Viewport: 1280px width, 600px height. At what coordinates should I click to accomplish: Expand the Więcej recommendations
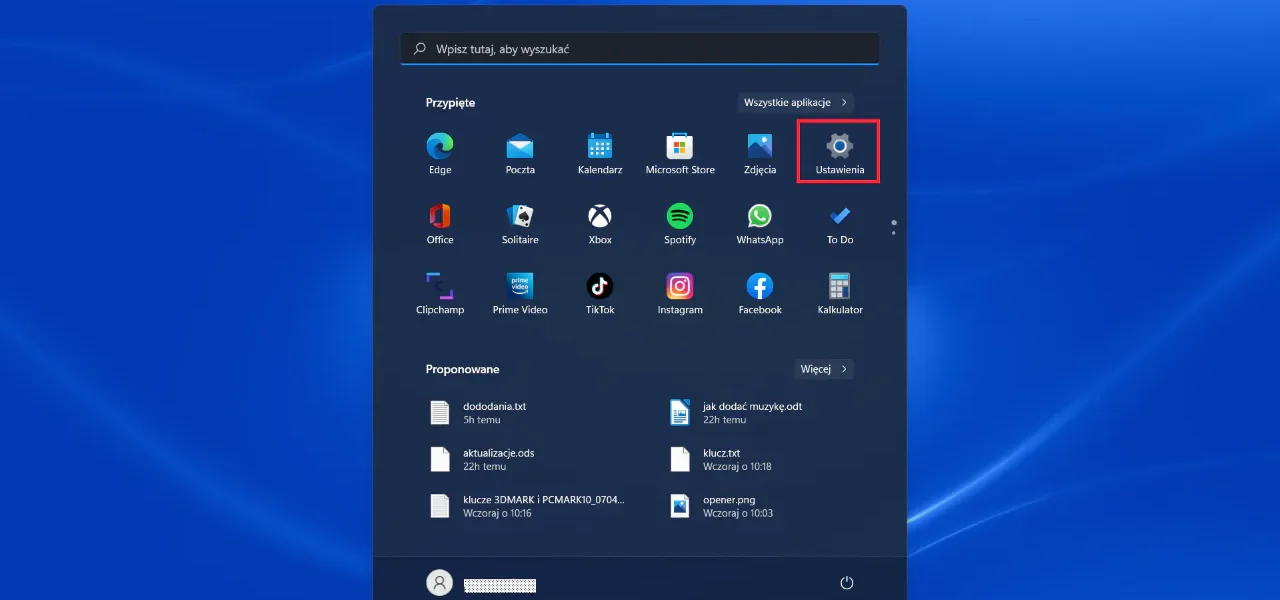(x=823, y=369)
